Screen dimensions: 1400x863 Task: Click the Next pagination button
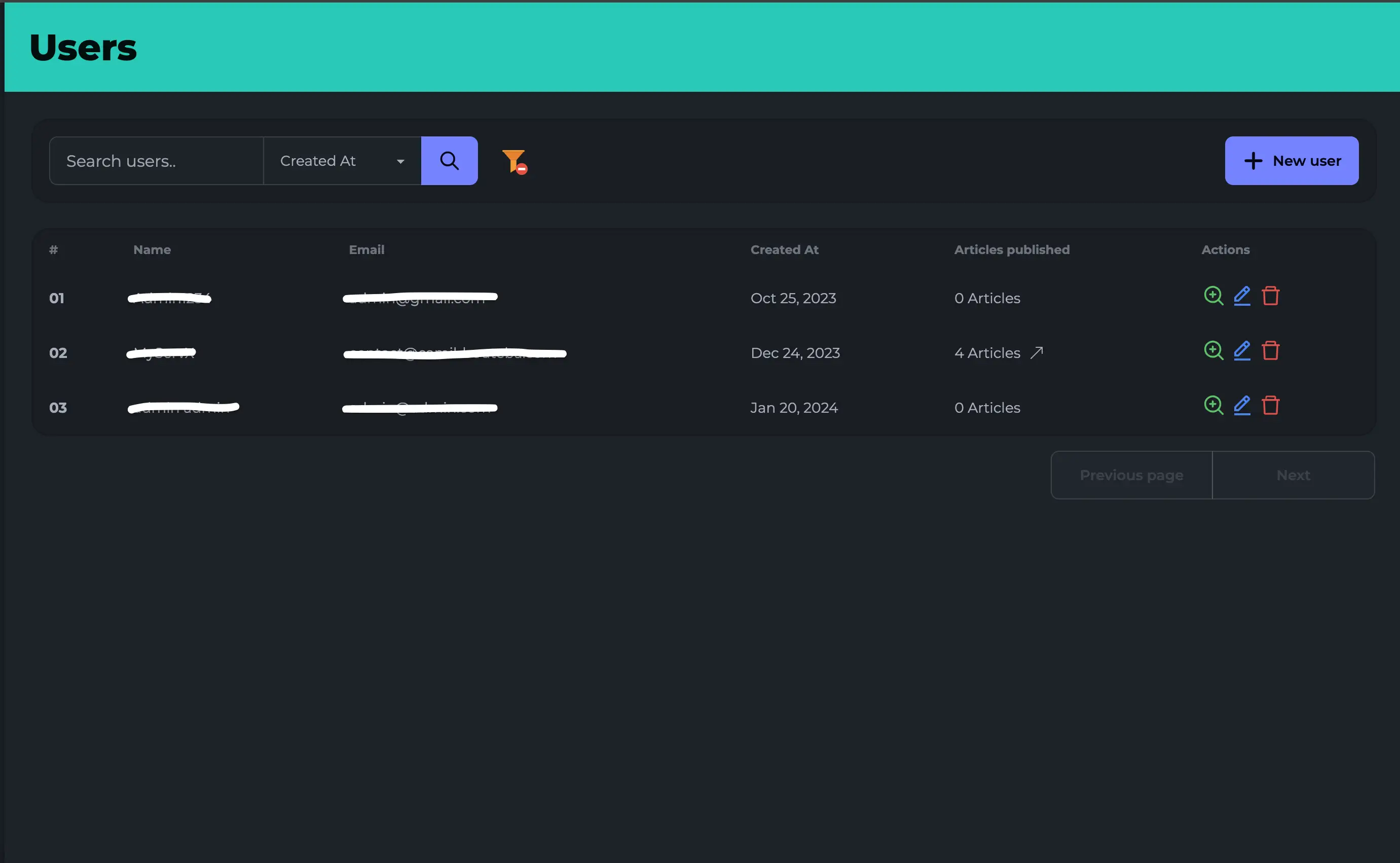(1293, 475)
